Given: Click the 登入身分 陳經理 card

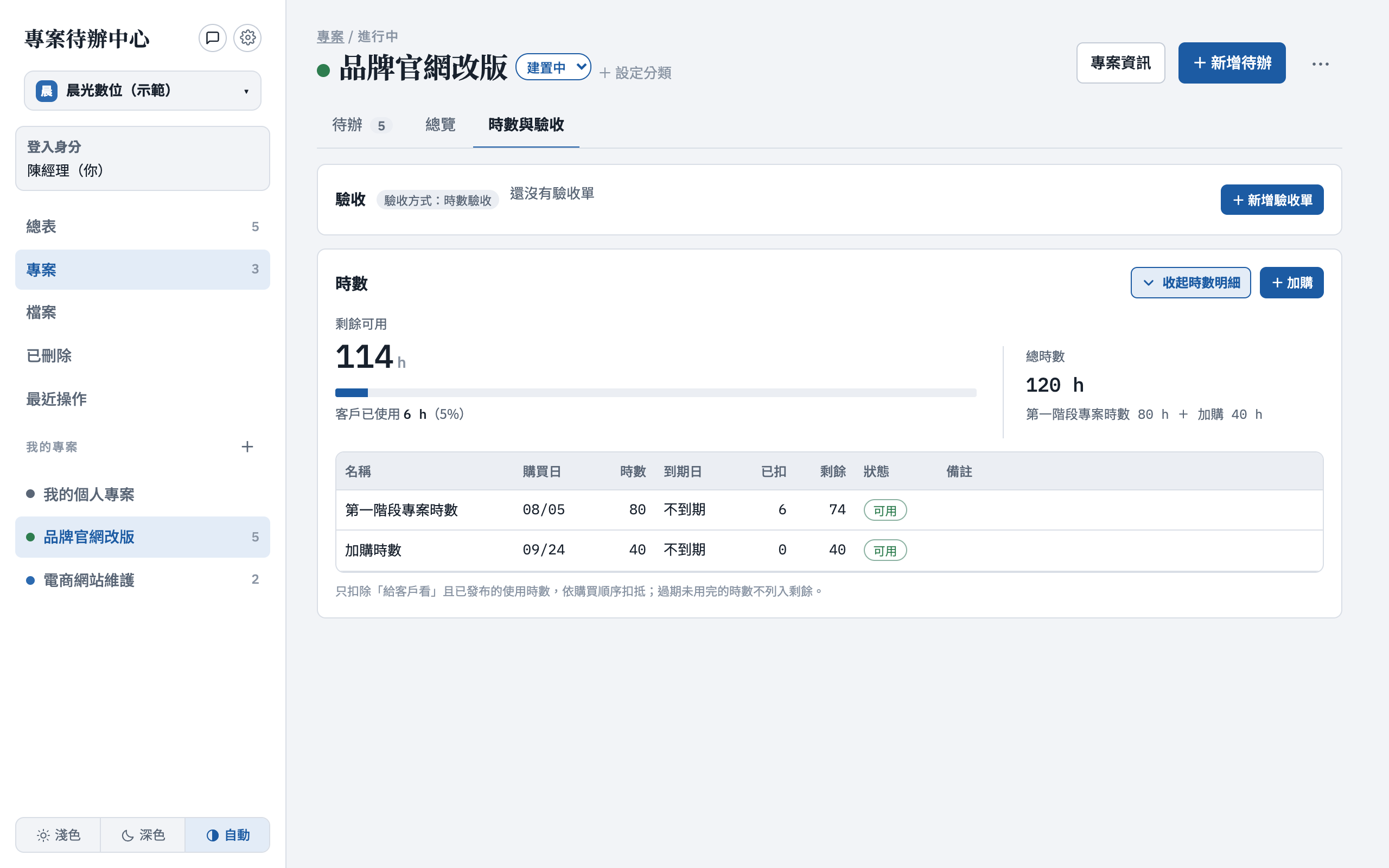Looking at the screenshot, I should point(142,158).
